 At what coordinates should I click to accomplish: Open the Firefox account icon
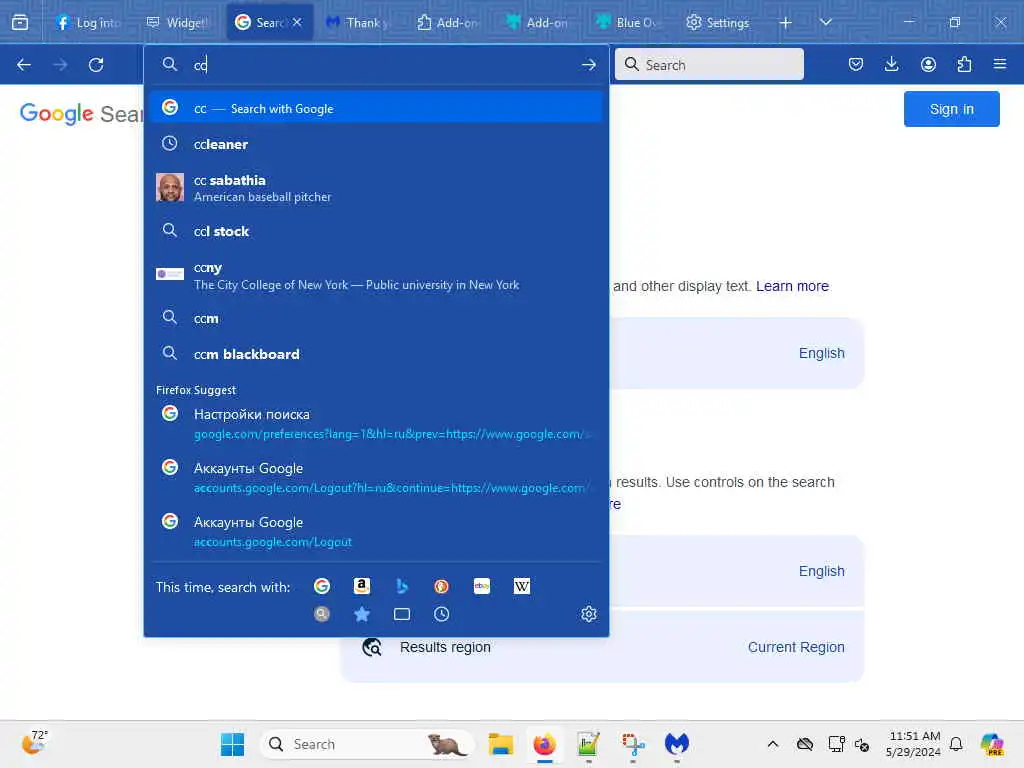tap(928, 64)
